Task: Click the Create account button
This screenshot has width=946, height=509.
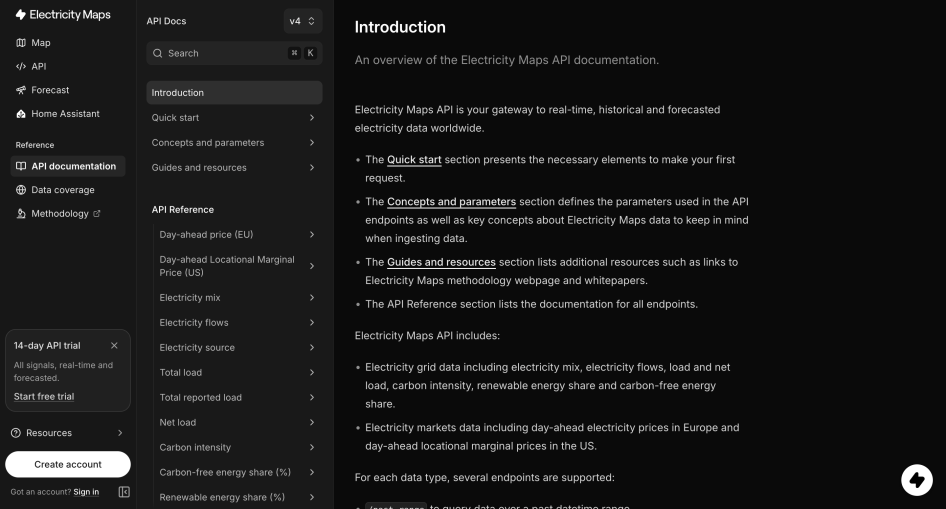Action: (68, 464)
